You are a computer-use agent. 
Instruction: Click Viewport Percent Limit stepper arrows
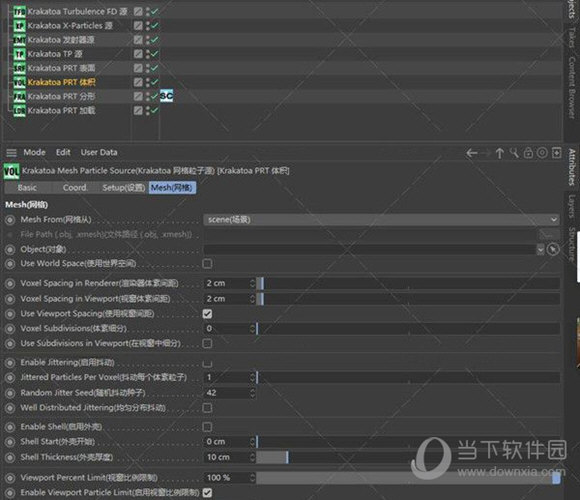click(252, 478)
